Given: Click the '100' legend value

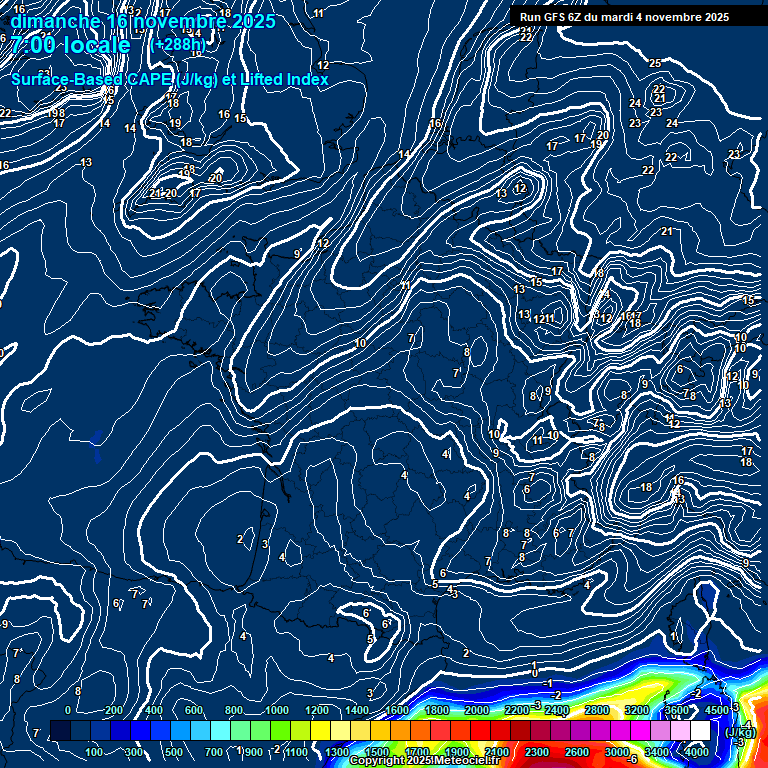Looking at the screenshot, I should 94,752.
